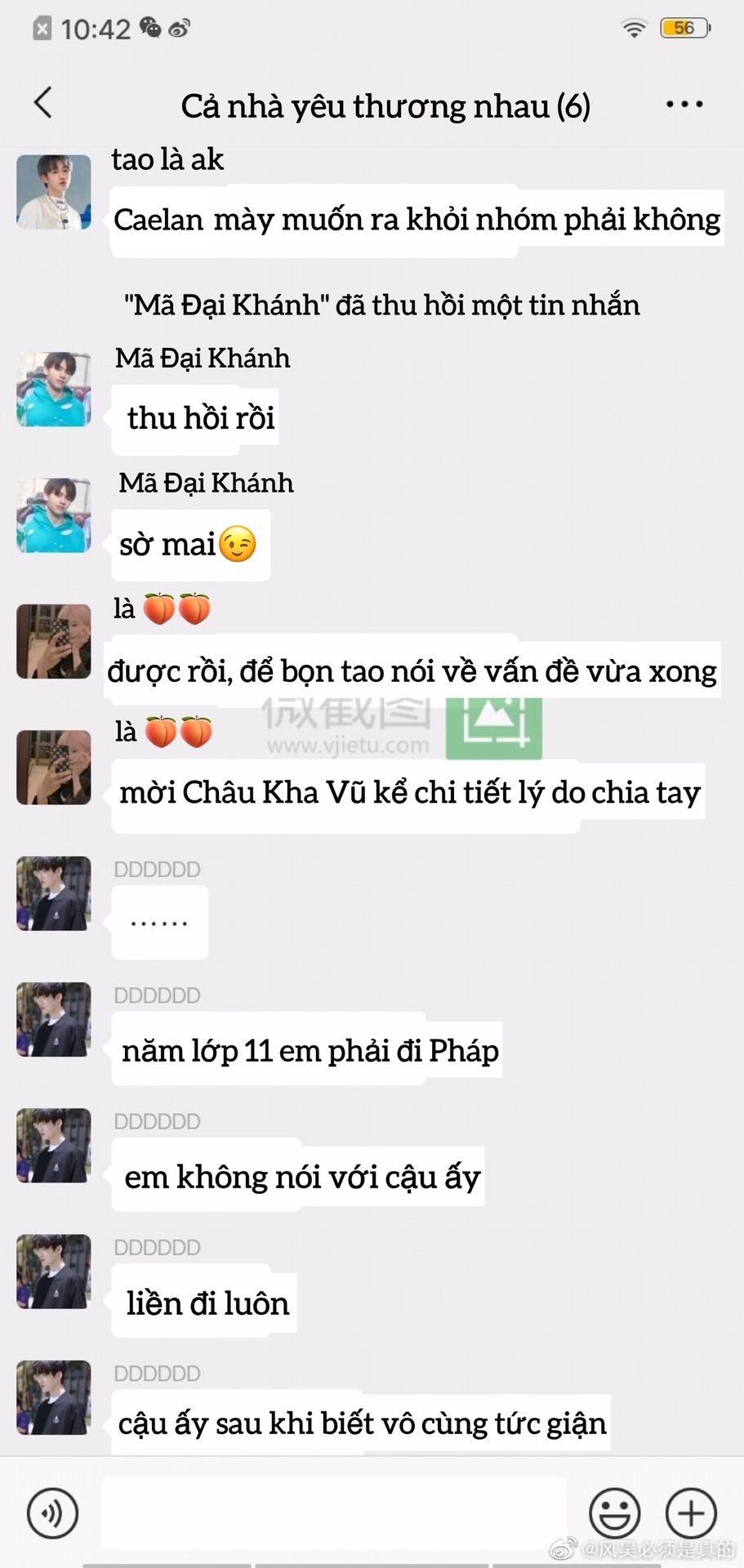The height and width of the screenshot is (1568, 744).
Task: Open avatar of first Mã Đại Khánh message
Action: [x=54, y=390]
